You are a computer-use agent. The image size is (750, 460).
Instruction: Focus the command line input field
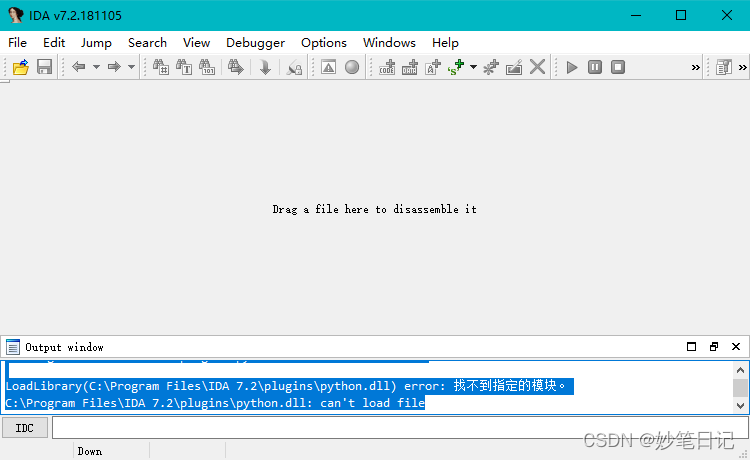pos(400,427)
